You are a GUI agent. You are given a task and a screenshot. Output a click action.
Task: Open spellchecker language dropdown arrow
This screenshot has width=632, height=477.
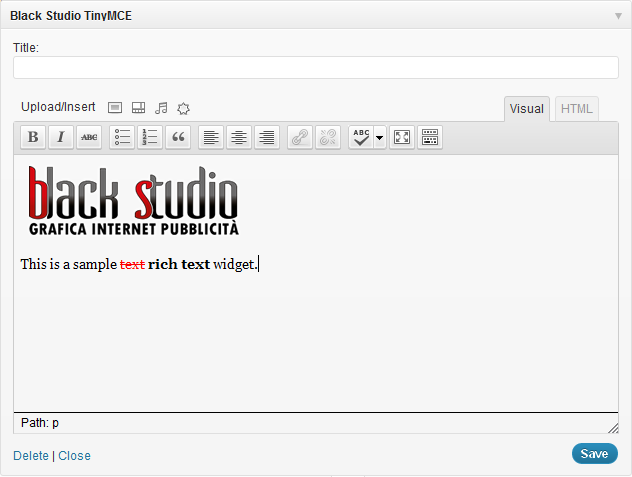pos(380,137)
